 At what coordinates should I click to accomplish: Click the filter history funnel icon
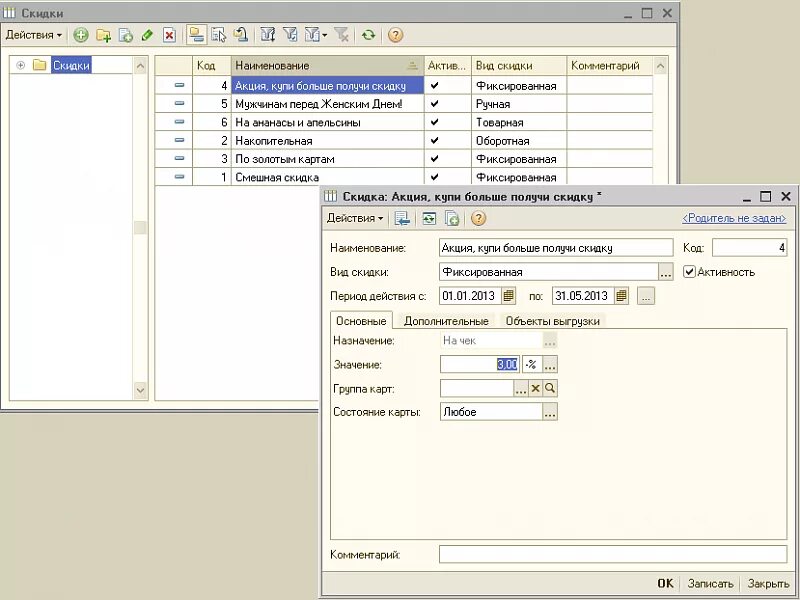coord(312,35)
